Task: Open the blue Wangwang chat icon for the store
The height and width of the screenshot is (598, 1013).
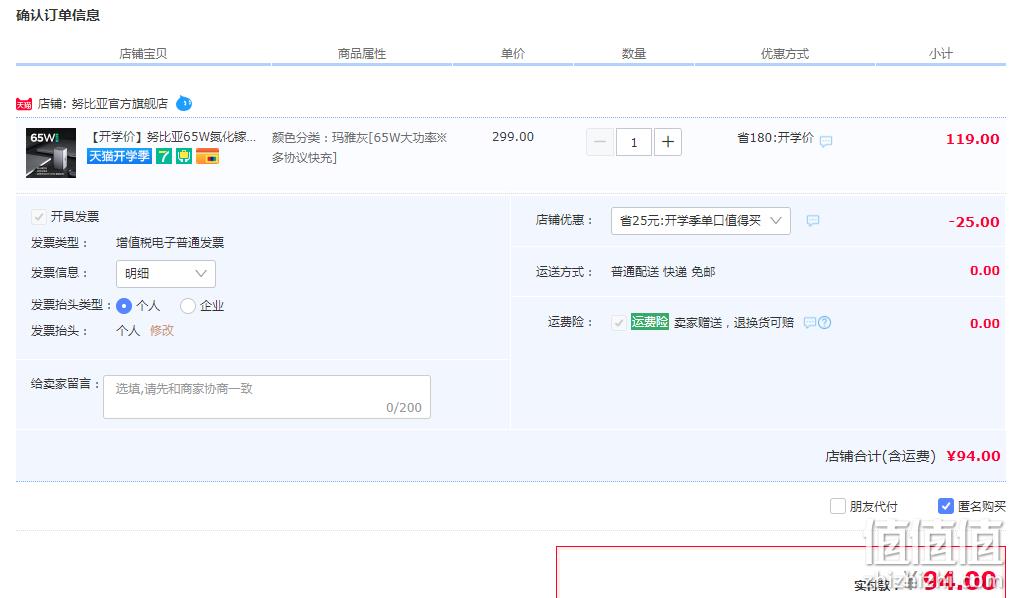Action: (184, 103)
